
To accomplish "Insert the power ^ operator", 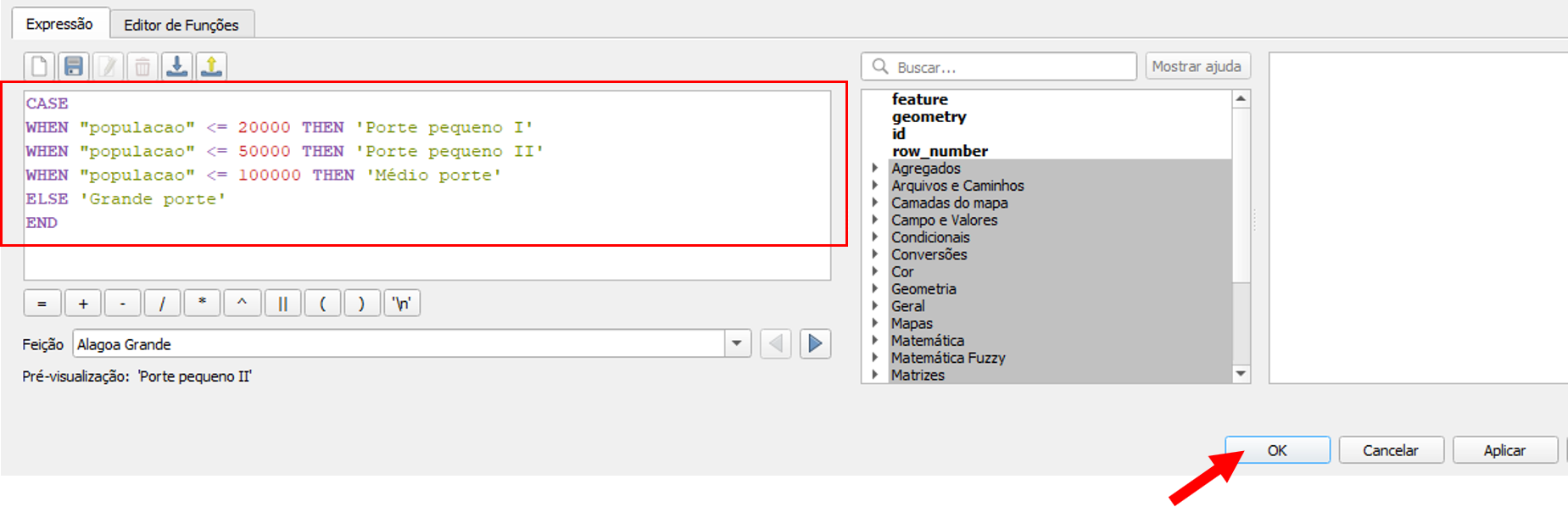I will 242,304.
